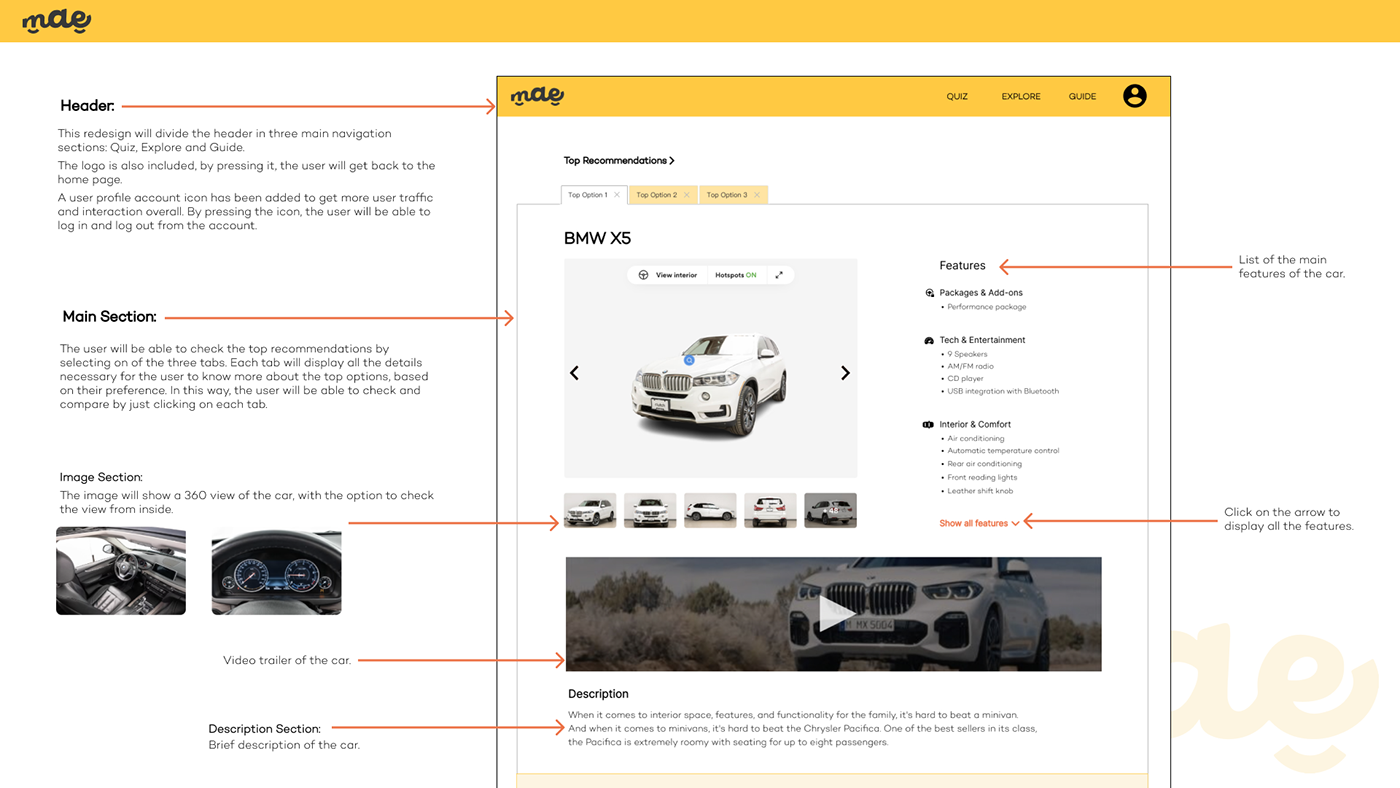Close the Top Option 3 tab
The image size is (1400, 788).
point(757,195)
